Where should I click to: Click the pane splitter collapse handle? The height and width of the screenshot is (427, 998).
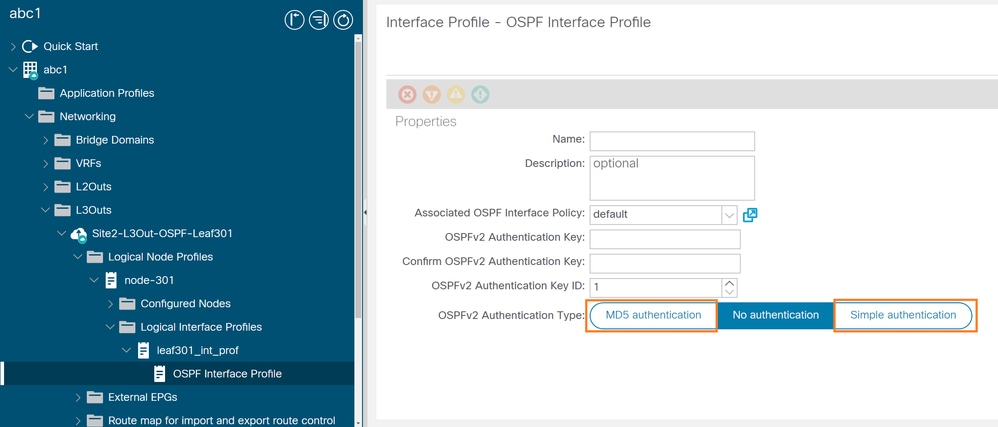(x=365, y=213)
